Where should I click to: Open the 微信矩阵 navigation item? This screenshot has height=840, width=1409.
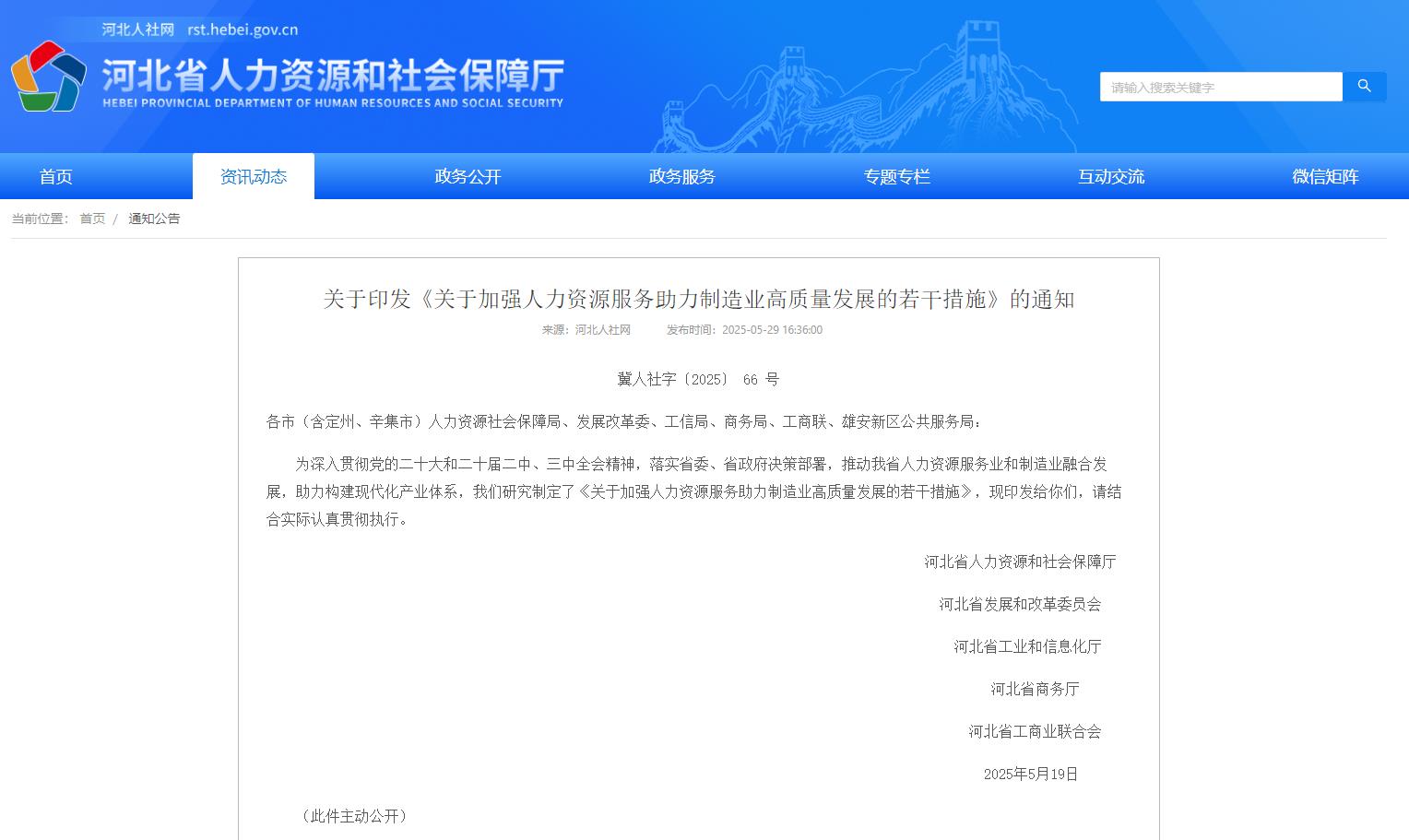coord(1324,176)
